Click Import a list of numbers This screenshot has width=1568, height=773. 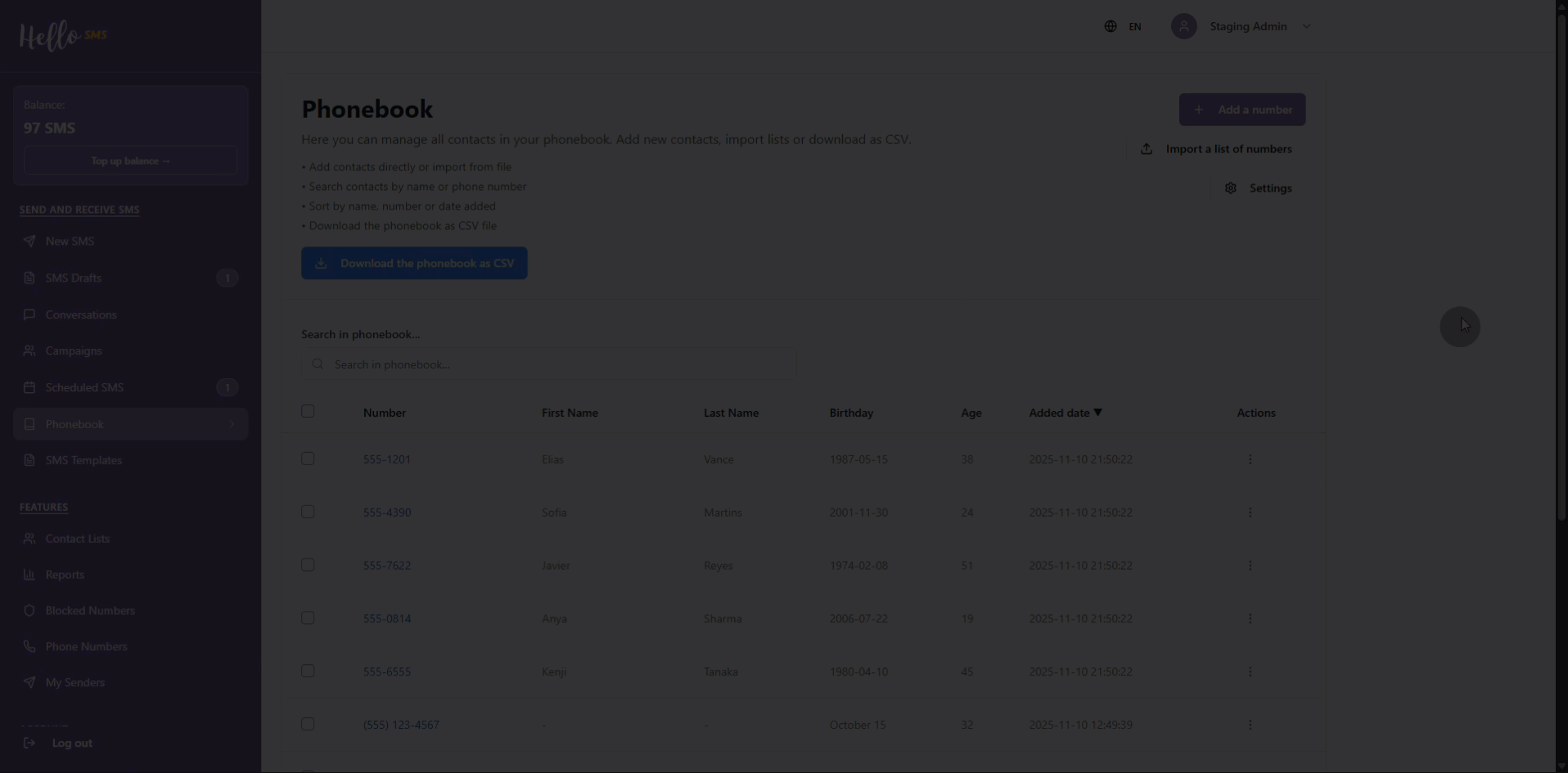tap(1216, 149)
